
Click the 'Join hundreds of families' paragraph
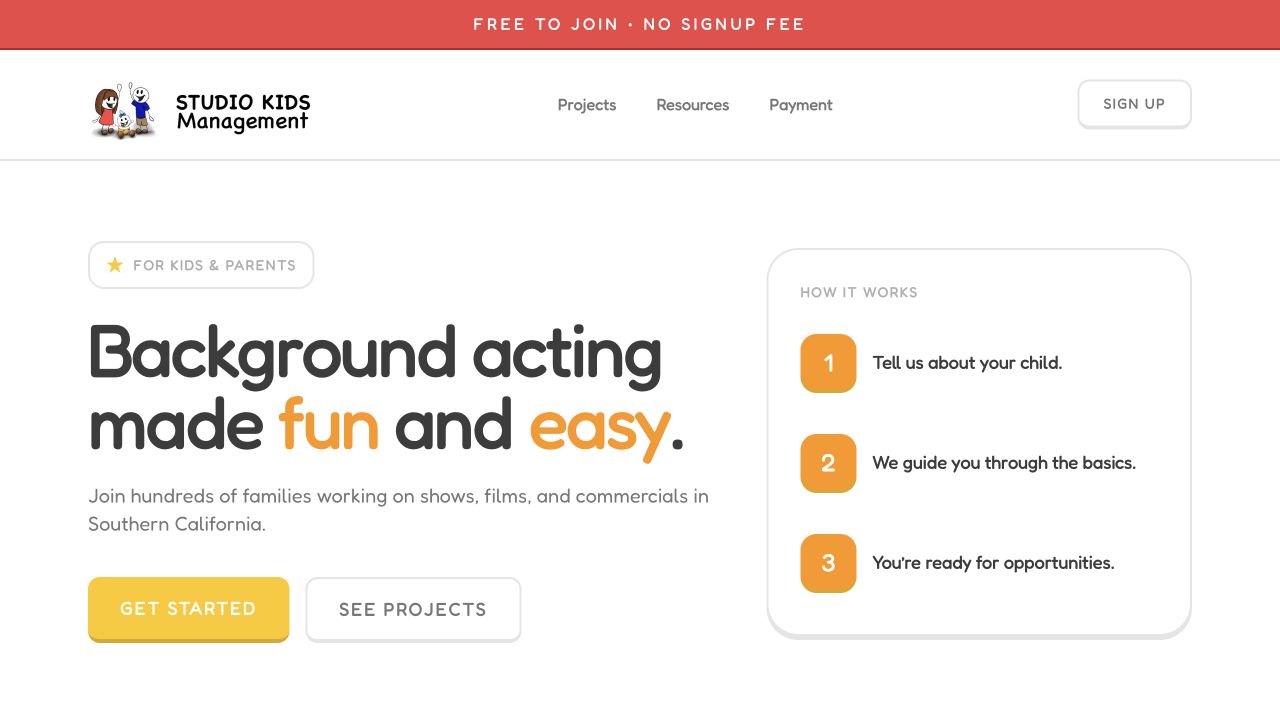[398, 510]
